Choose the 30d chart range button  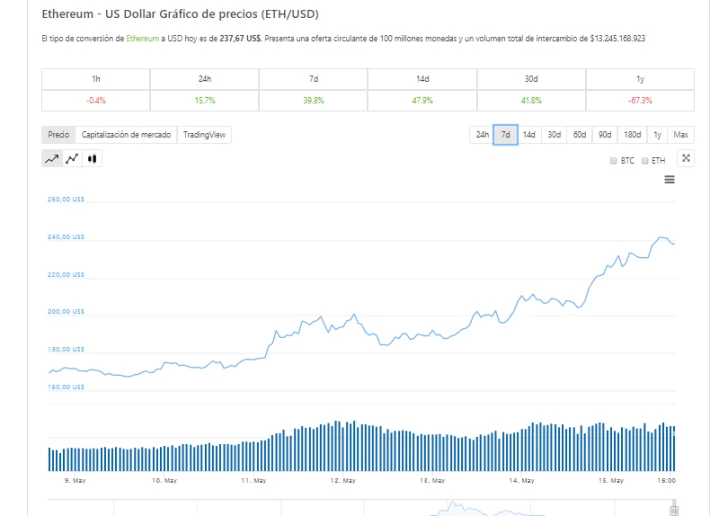554,135
